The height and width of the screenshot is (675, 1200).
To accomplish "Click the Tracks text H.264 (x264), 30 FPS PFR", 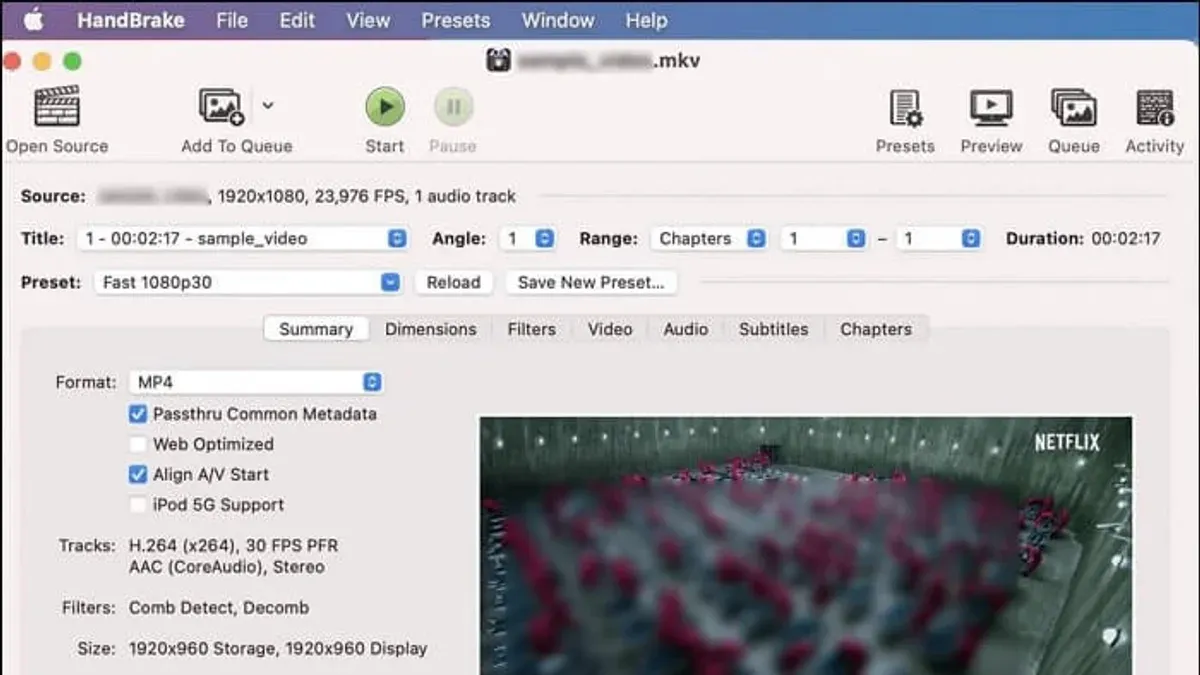I will (233, 546).
